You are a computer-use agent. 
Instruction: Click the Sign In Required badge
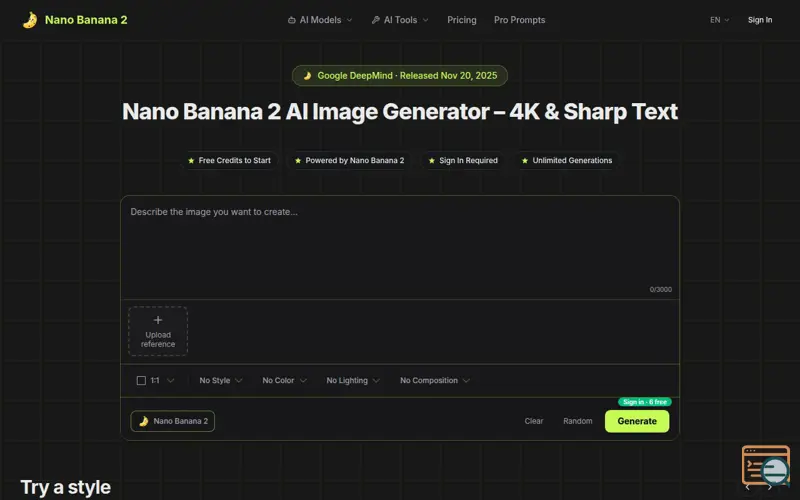(x=463, y=160)
